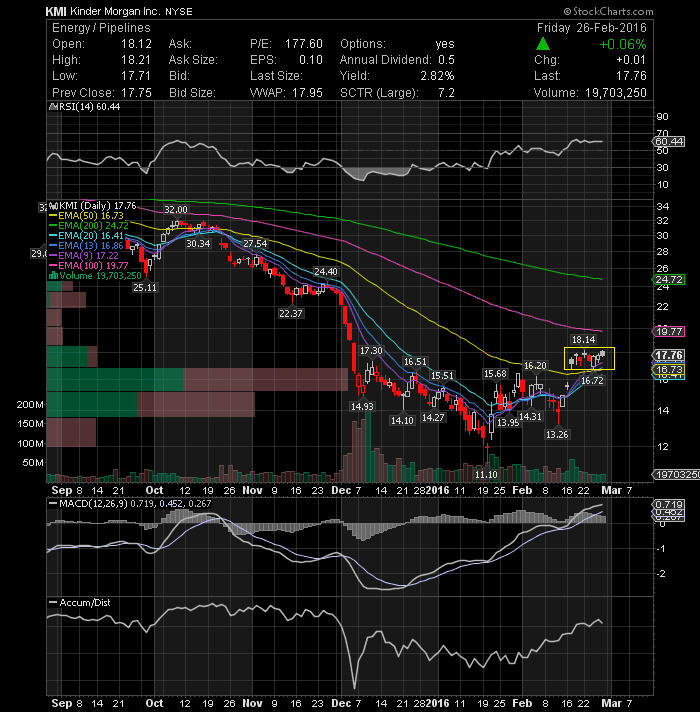Click the 32.00 price high label
700x712 pixels.
pos(175,209)
